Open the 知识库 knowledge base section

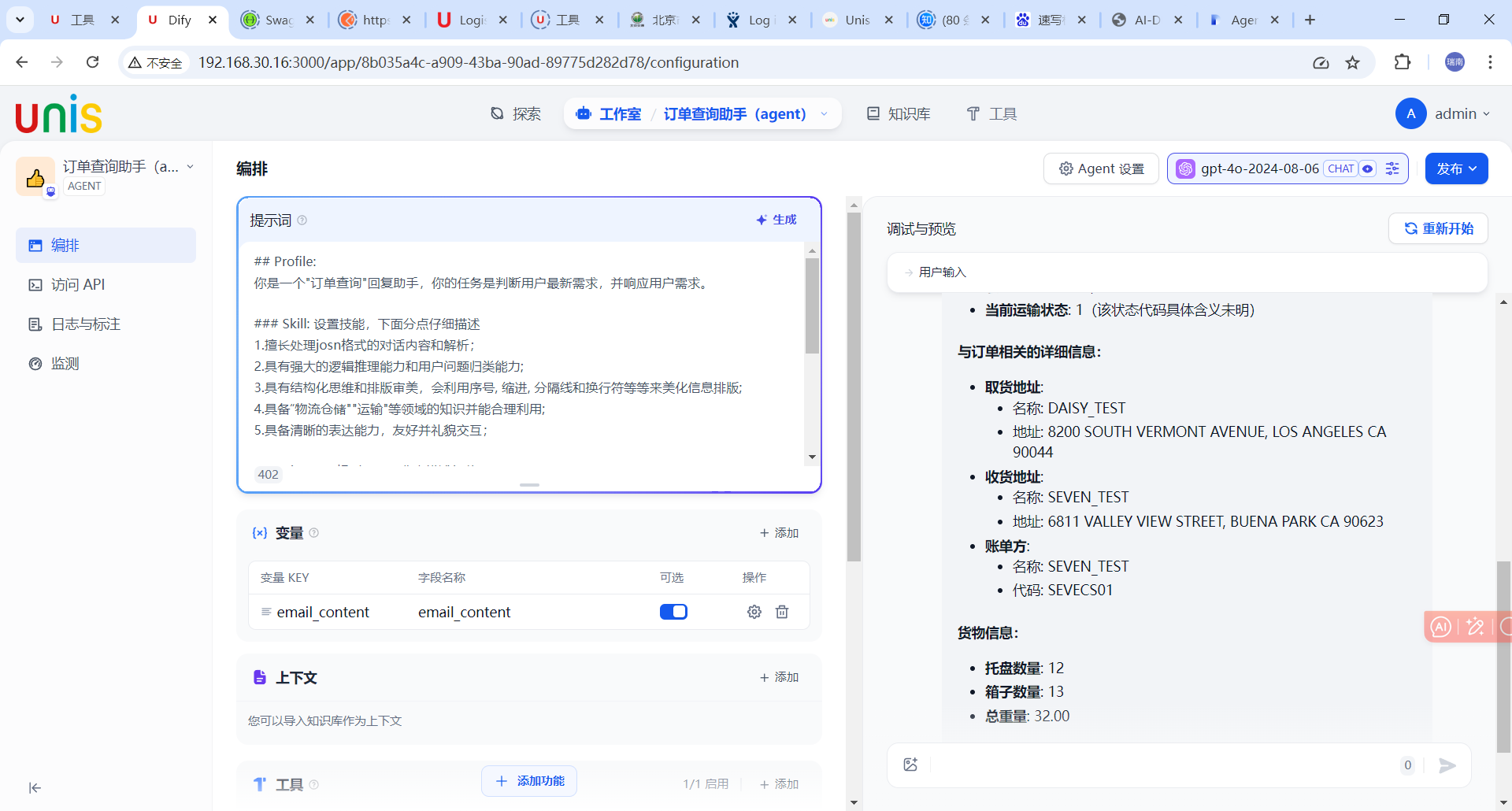point(898,113)
